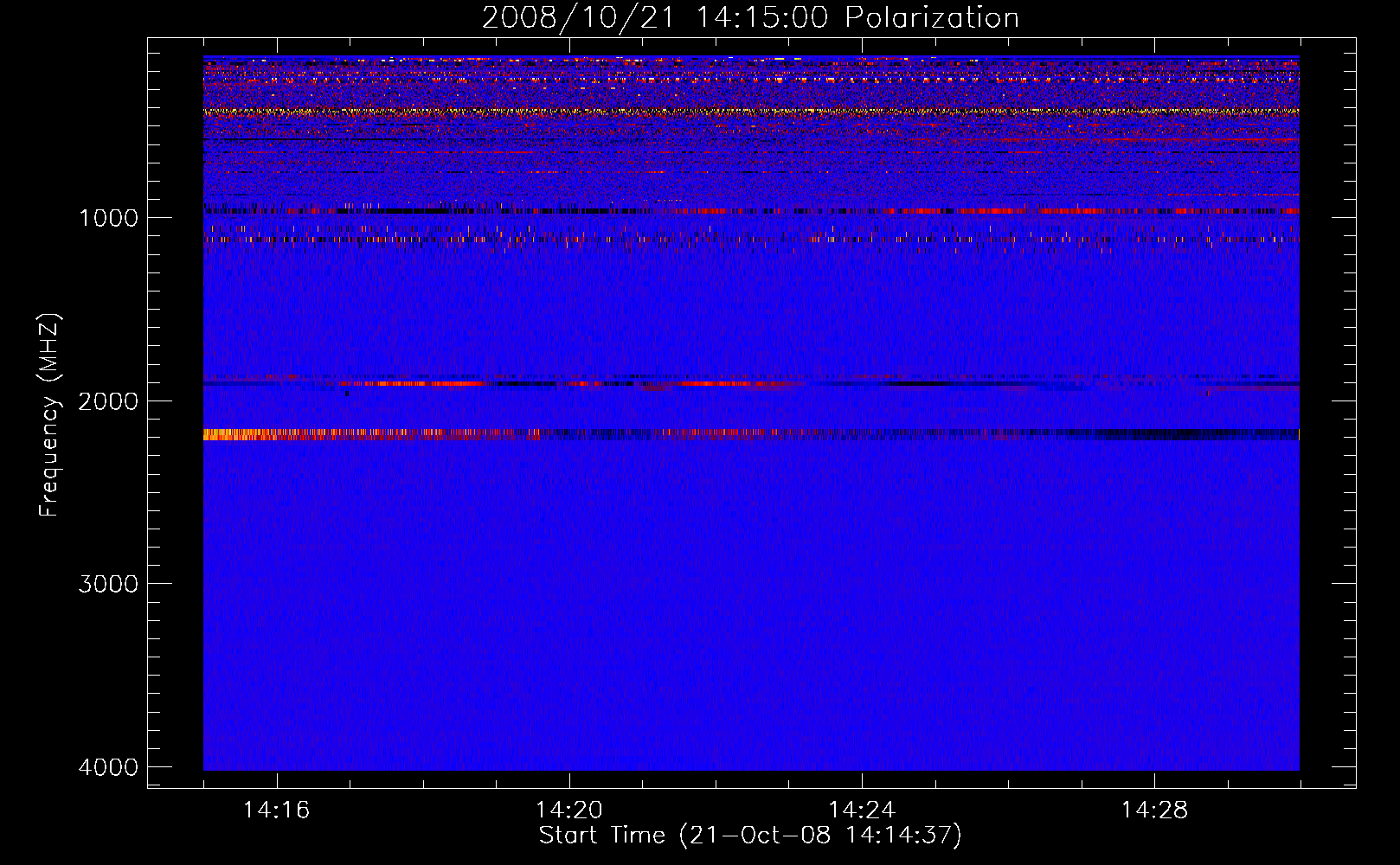Click the 2000 frequency tick label

108,401
